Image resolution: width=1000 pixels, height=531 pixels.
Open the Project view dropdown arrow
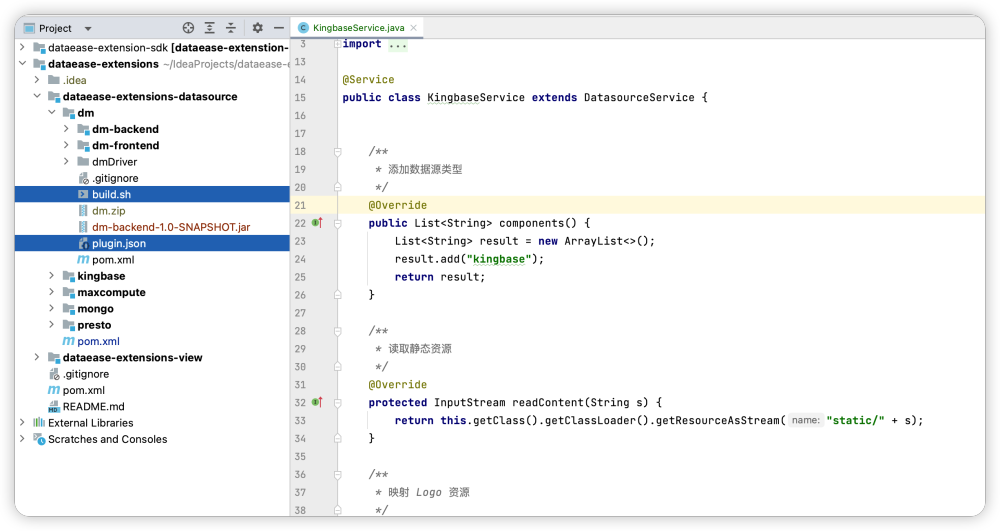coord(88,29)
